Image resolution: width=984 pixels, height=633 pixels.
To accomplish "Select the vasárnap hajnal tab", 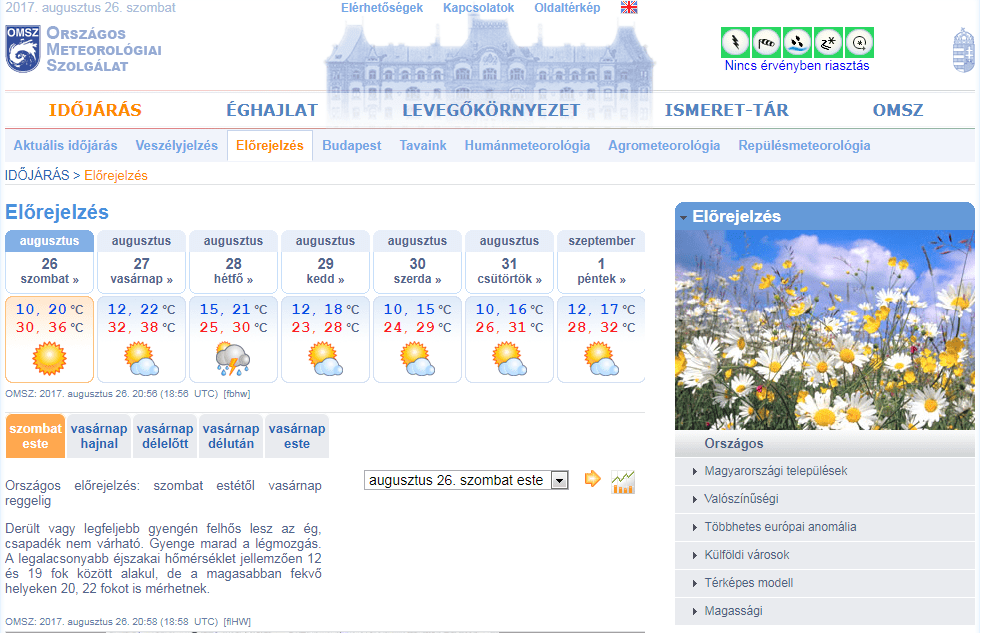I will [x=98, y=436].
